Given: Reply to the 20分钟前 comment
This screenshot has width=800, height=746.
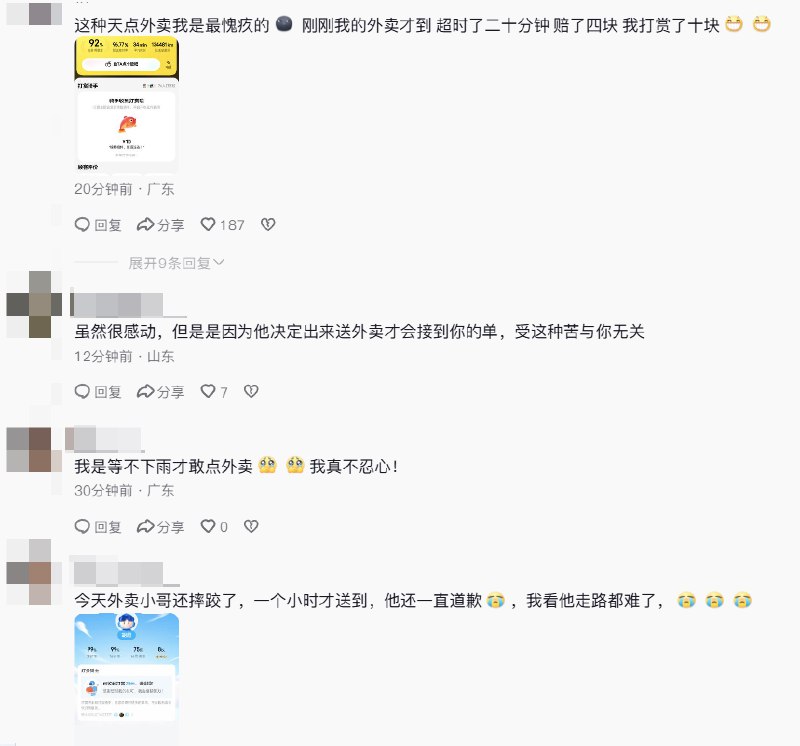Looking at the screenshot, I should 97,225.
